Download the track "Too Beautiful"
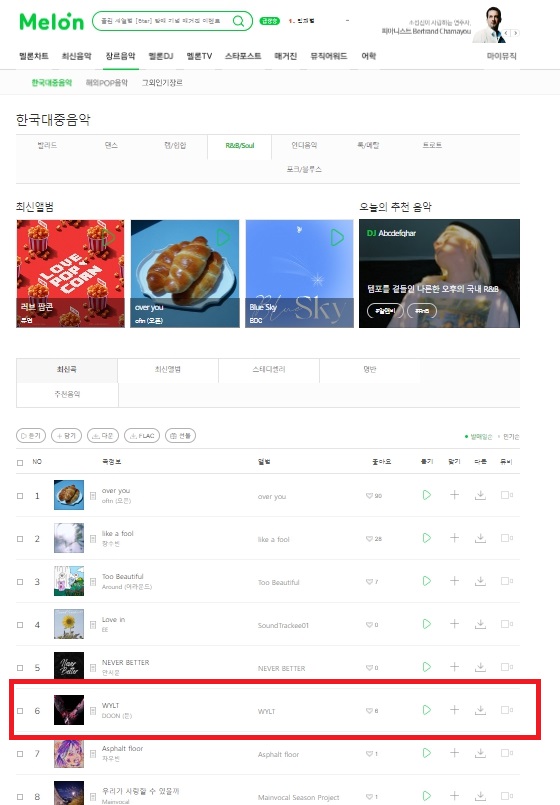The height and width of the screenshot is (805, 560). (480, 581)
